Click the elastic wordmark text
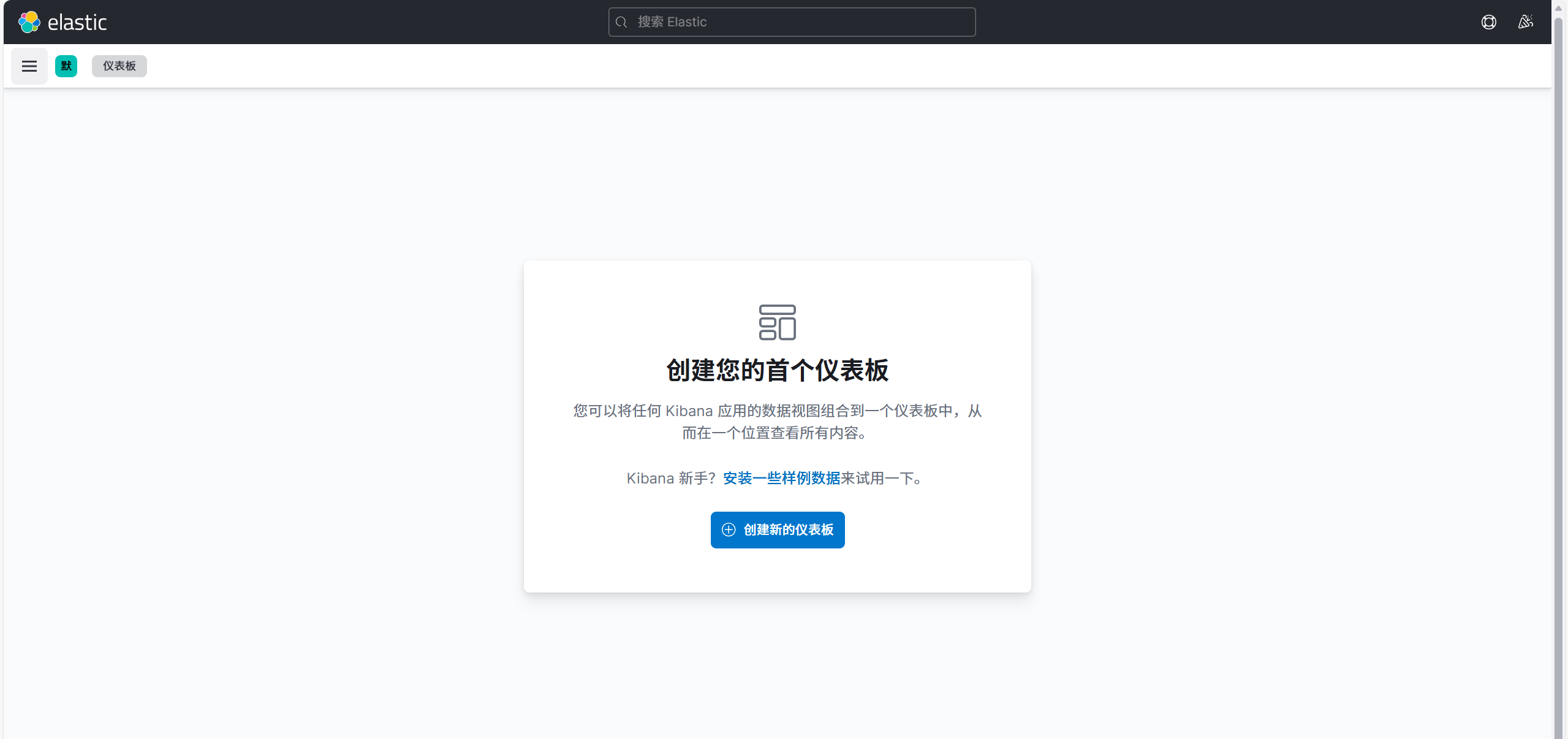Viewport: 1568px width, 739px height. pos(77,23)
